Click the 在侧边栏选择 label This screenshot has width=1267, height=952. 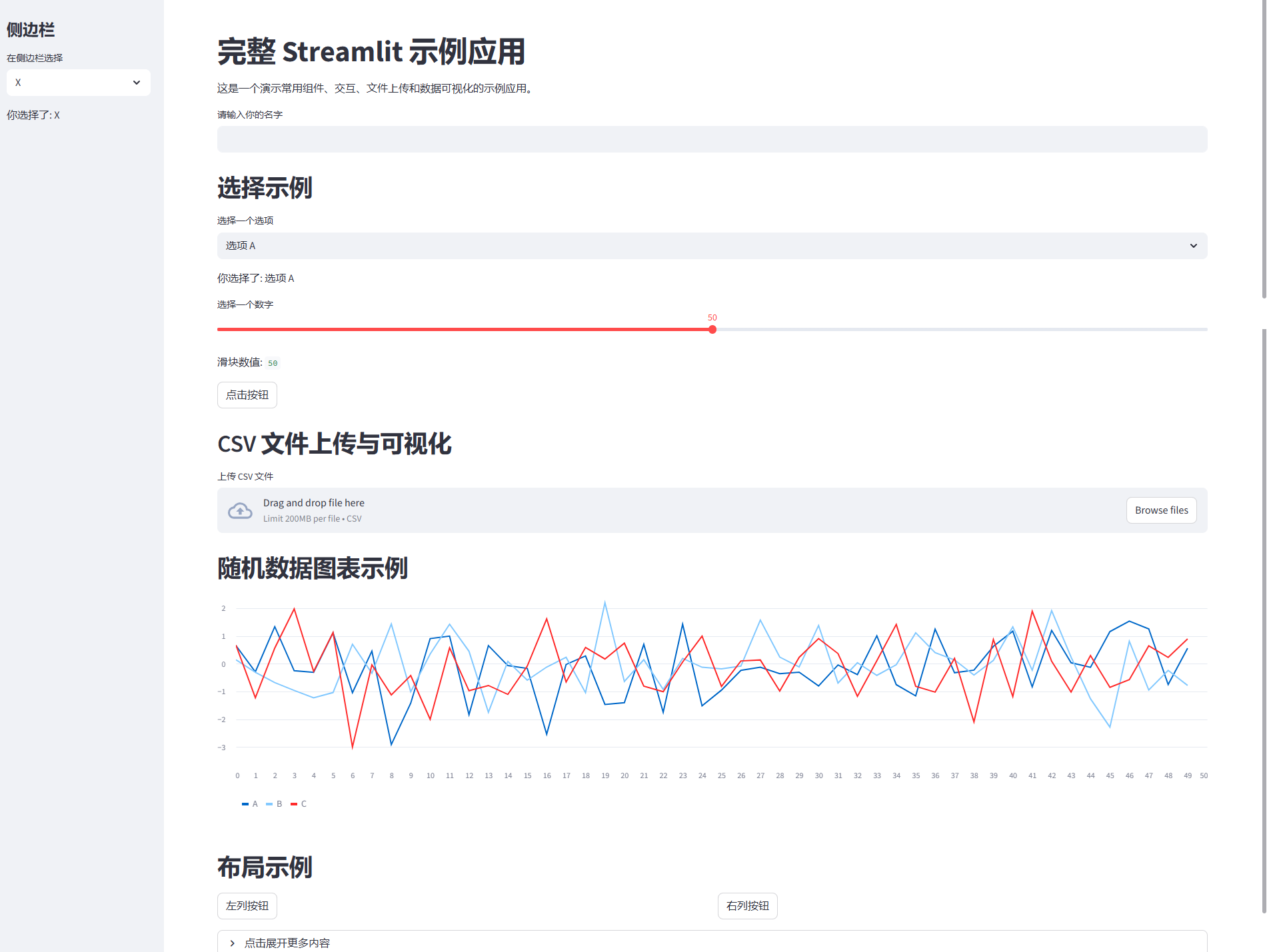[x=35, y=58]
